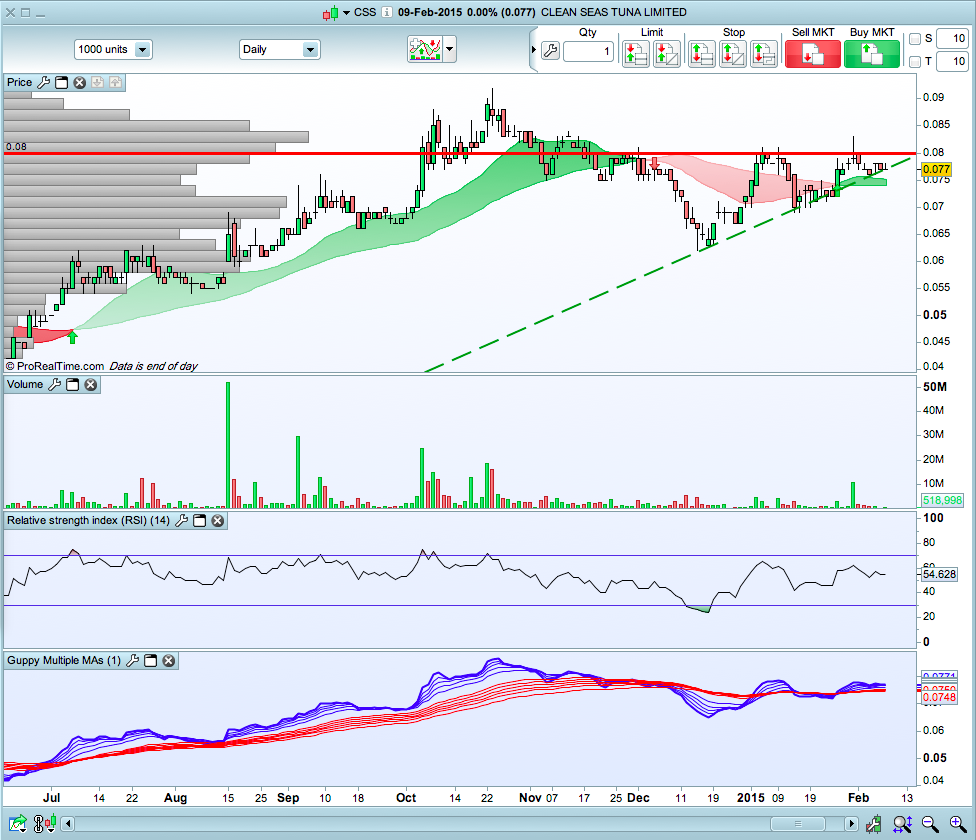Open the Volume panel settings wrench
The height and width of the screenshot is (840, 976).
[54, 385]
